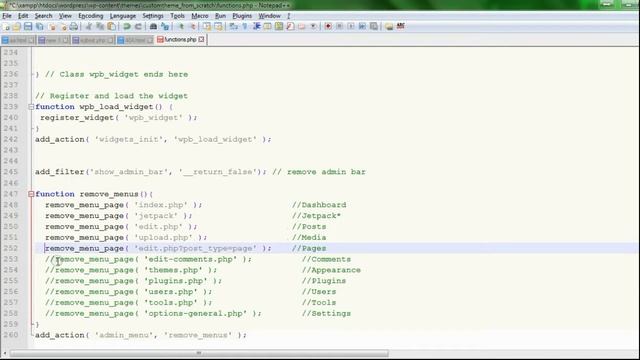Close the functions.php tab

pos(202,40)
